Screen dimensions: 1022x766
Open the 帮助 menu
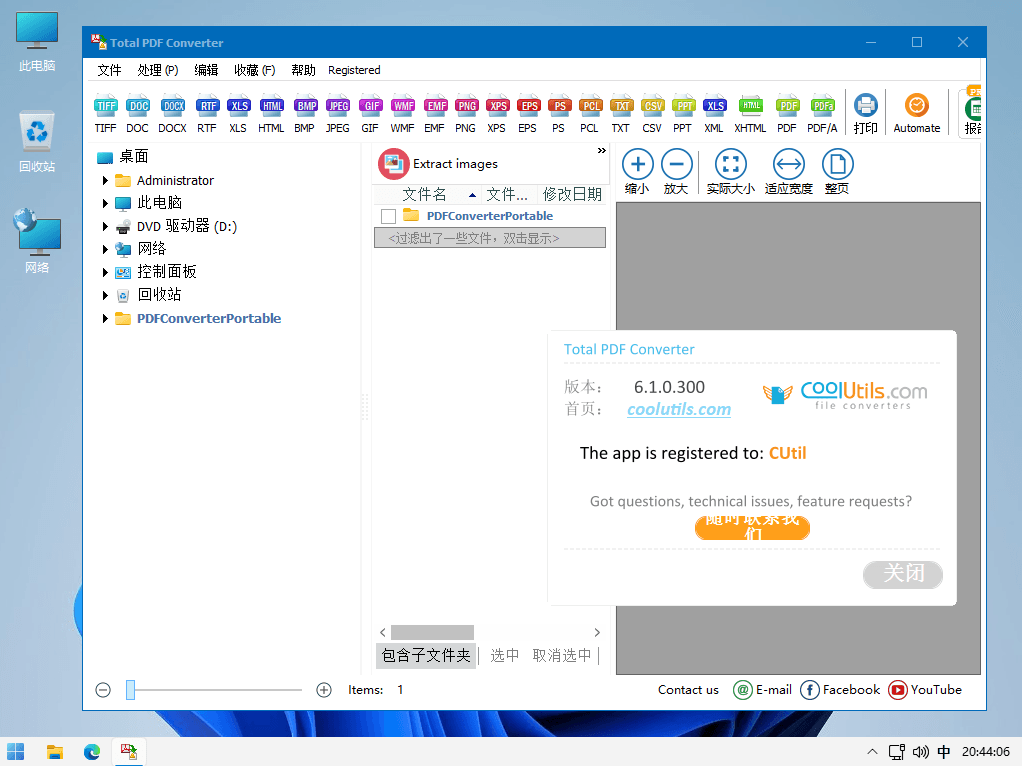pos(303,70)
